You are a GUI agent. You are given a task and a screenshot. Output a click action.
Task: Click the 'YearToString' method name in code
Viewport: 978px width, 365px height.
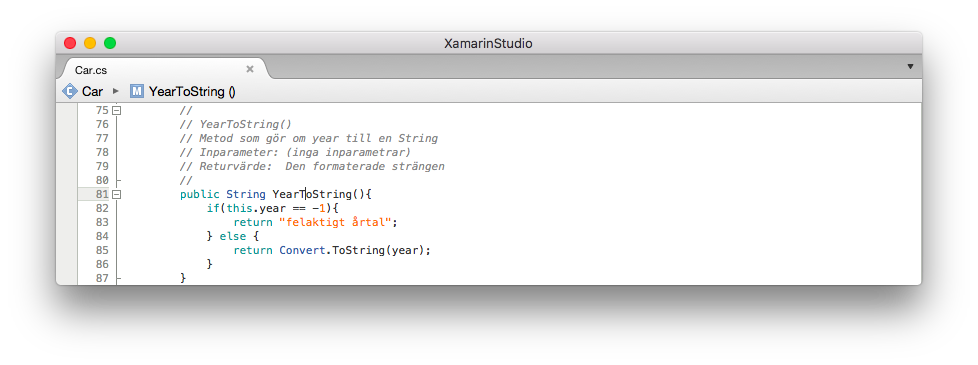(312, 195)
